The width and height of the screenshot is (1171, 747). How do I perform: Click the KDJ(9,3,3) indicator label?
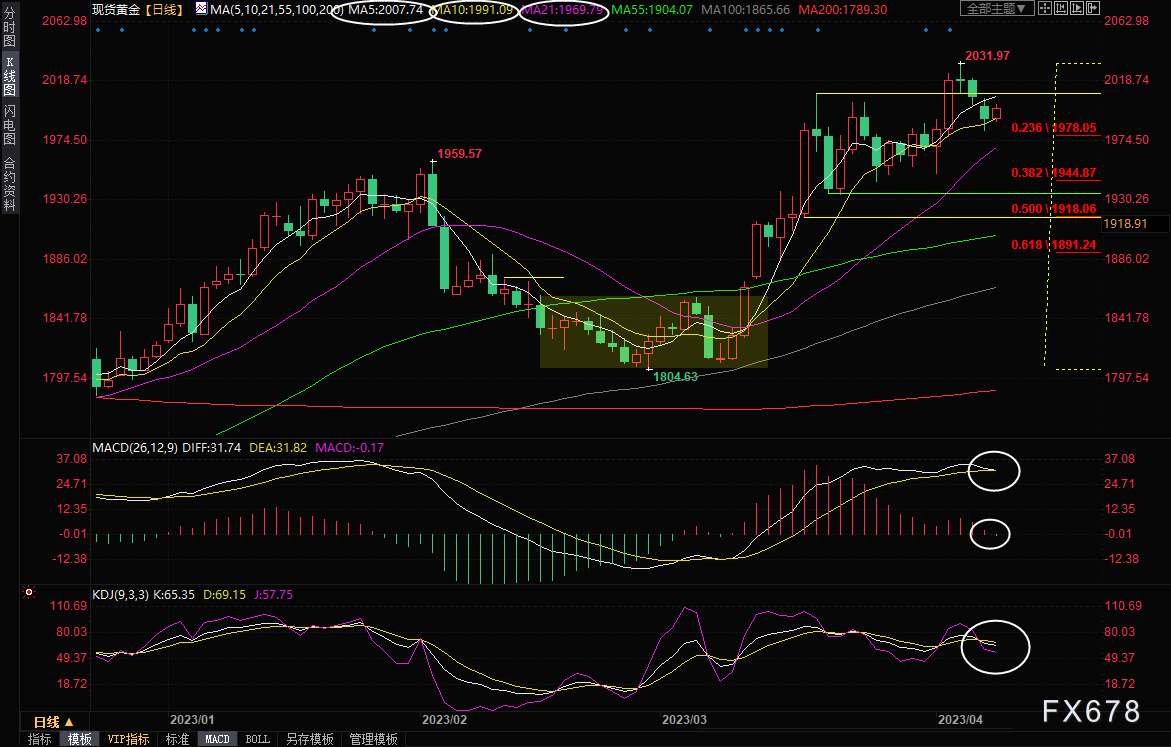point(120,595)
